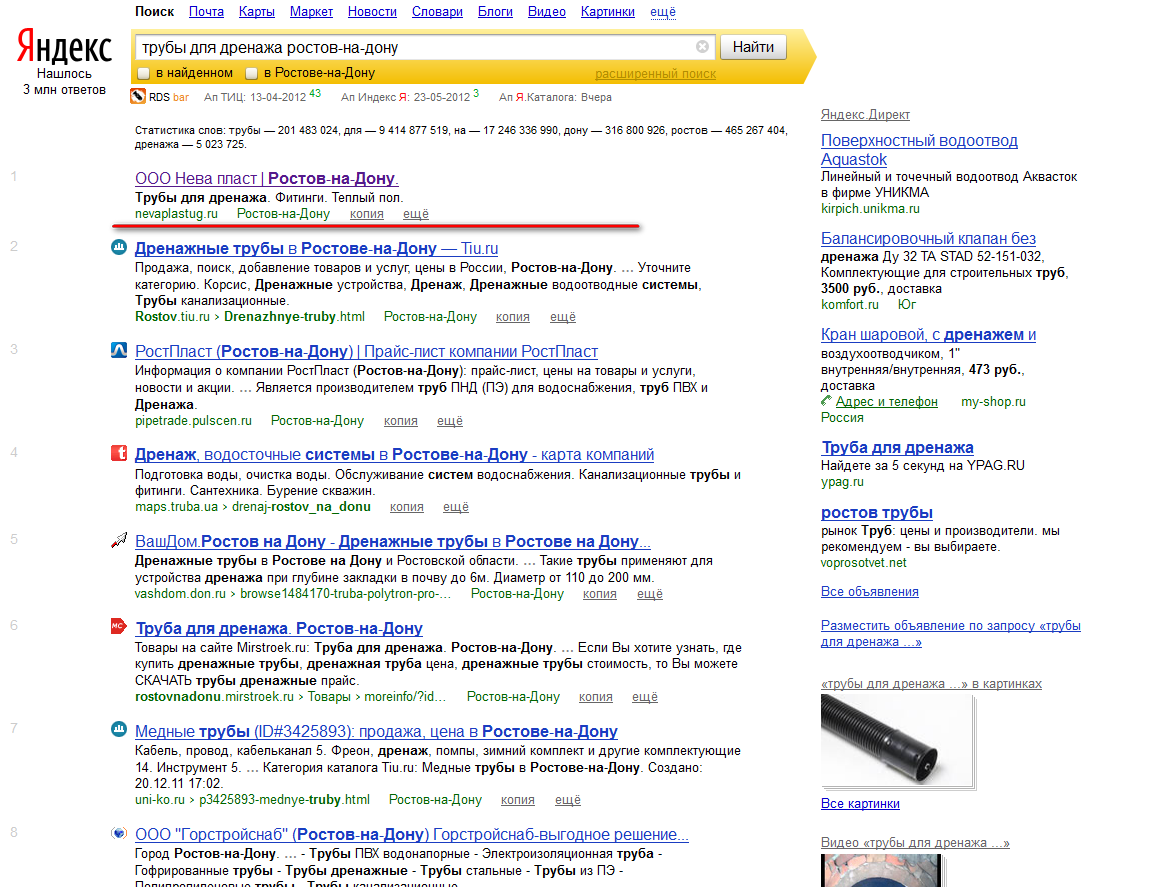The image size is (1166, 887).
Task: Open the Кран шаровой ad
Action: tap(928, 335)
